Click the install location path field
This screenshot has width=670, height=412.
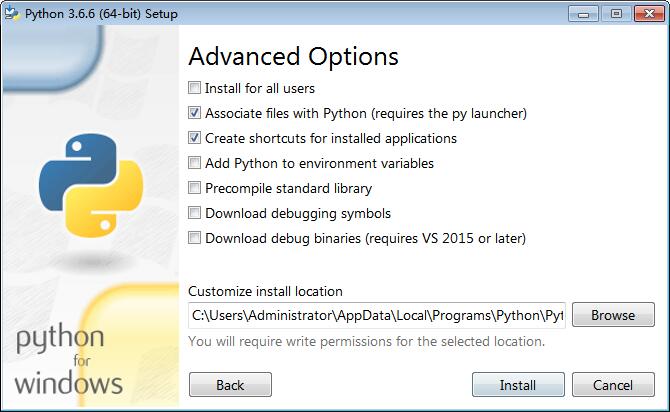point(376,315)
